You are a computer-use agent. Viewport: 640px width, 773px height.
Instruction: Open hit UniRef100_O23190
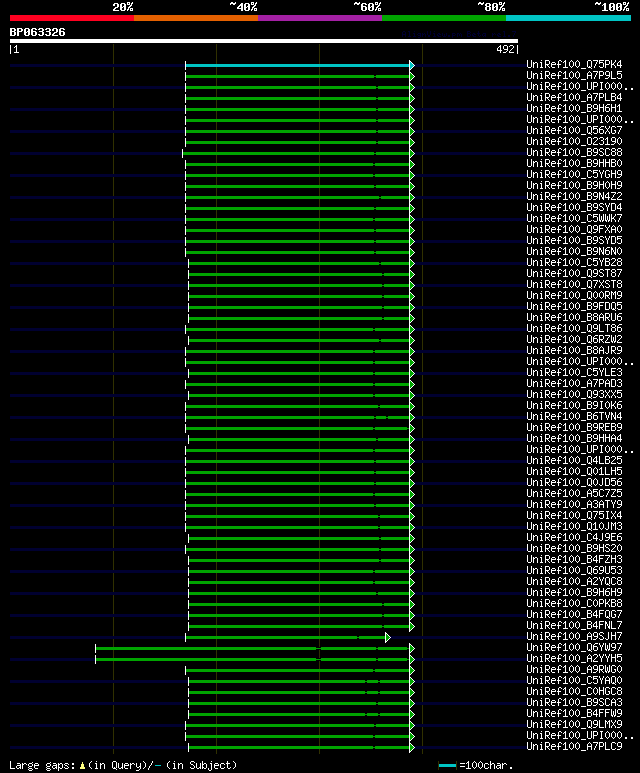(574, 141)
